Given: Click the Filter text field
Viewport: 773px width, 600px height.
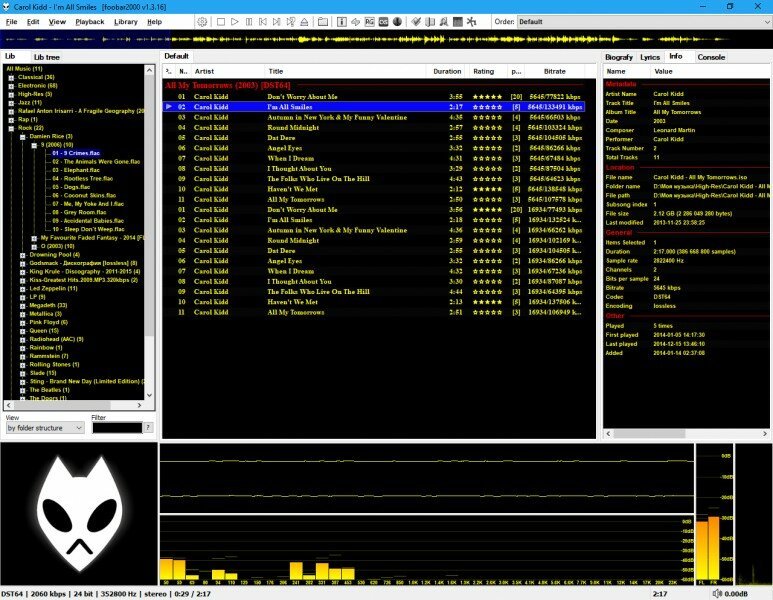Looking at the screenshot, I should pyautogui.click(x=116, y=428).
